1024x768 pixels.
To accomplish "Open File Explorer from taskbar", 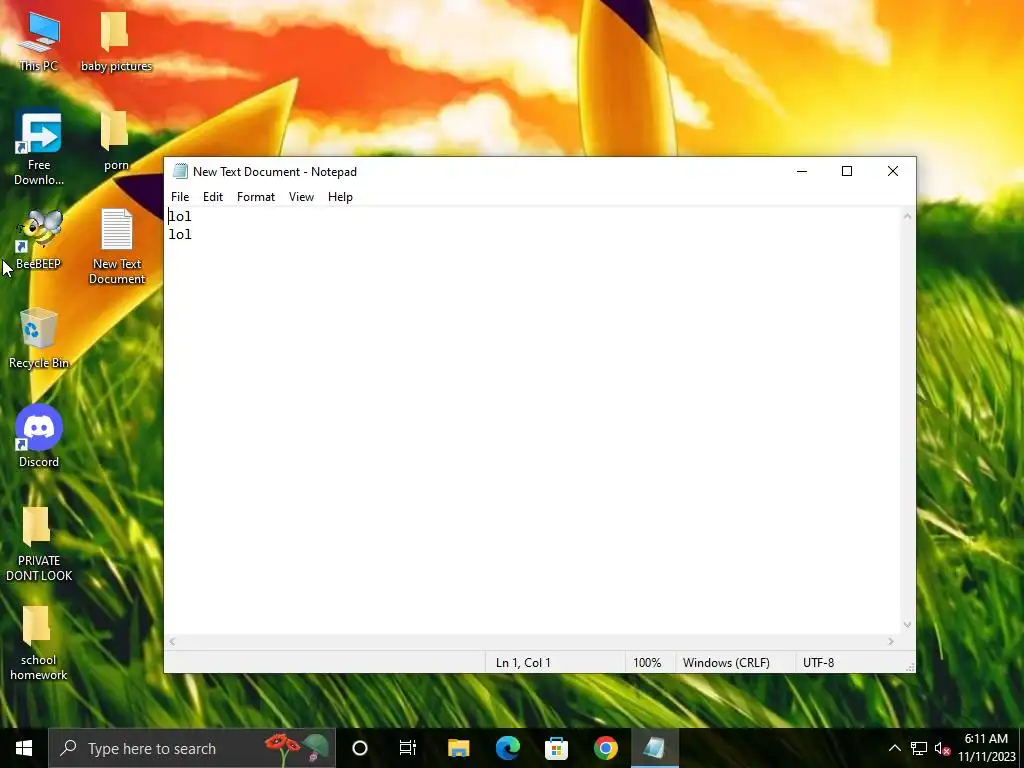I will click(x=458, y=748).
